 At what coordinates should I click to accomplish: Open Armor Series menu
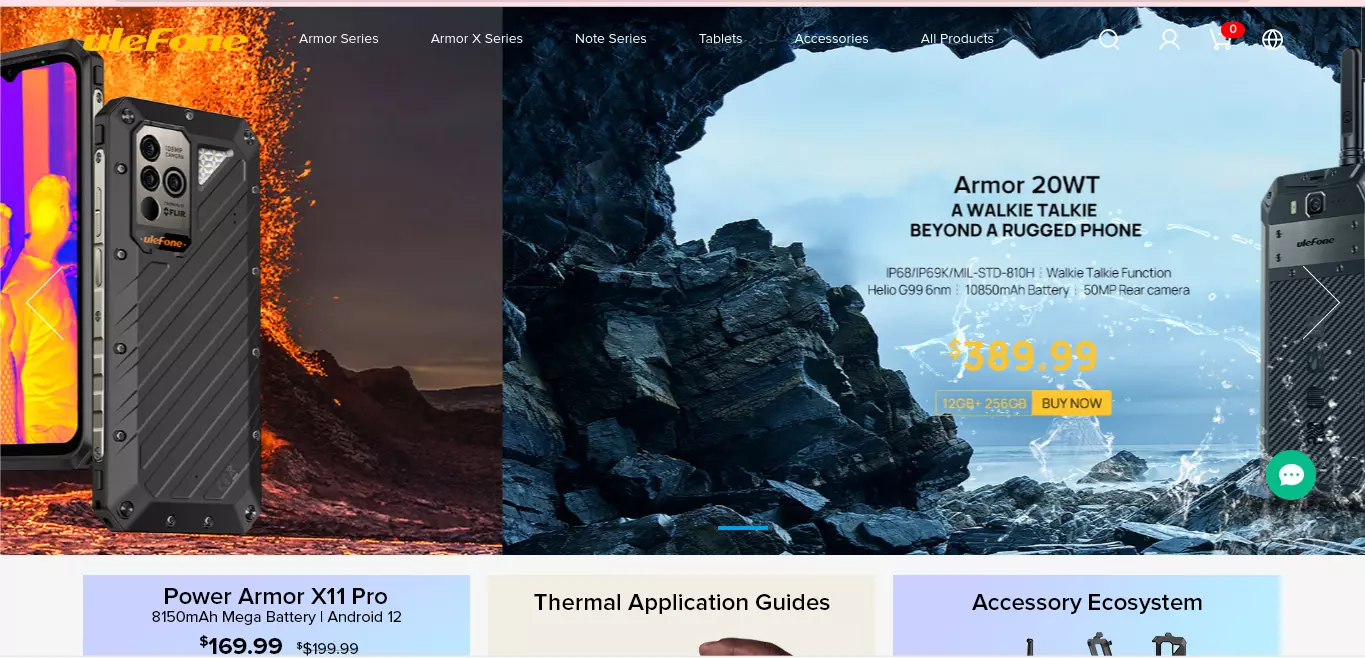(339, 39)
